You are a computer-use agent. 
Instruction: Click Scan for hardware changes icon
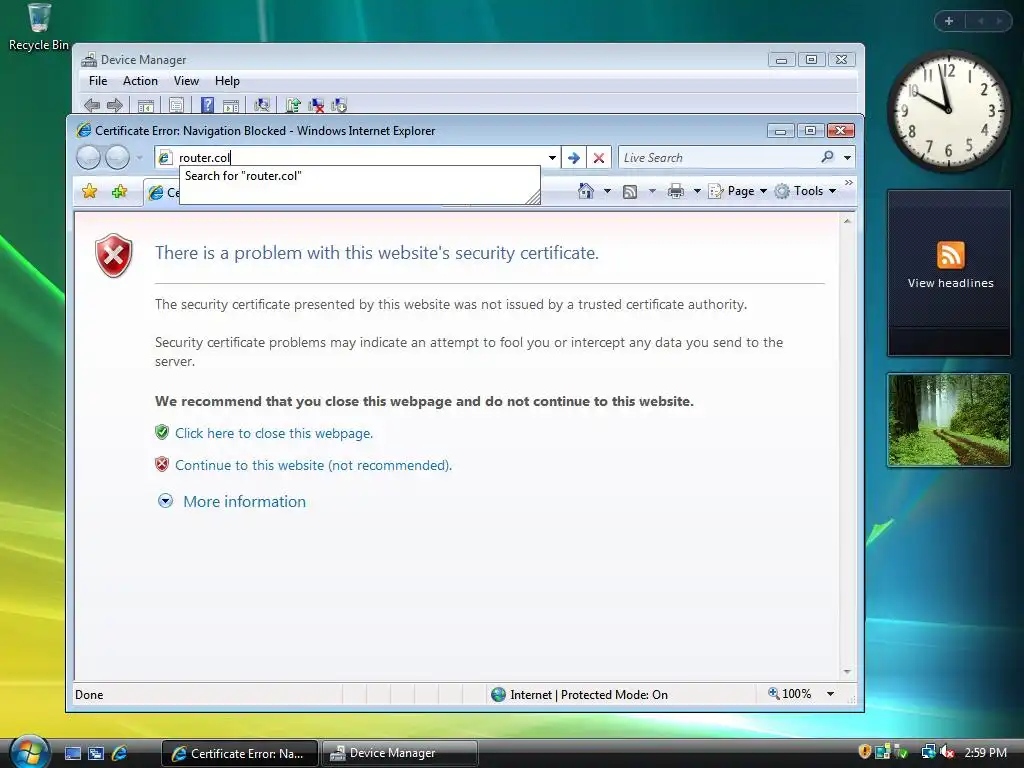262,105
